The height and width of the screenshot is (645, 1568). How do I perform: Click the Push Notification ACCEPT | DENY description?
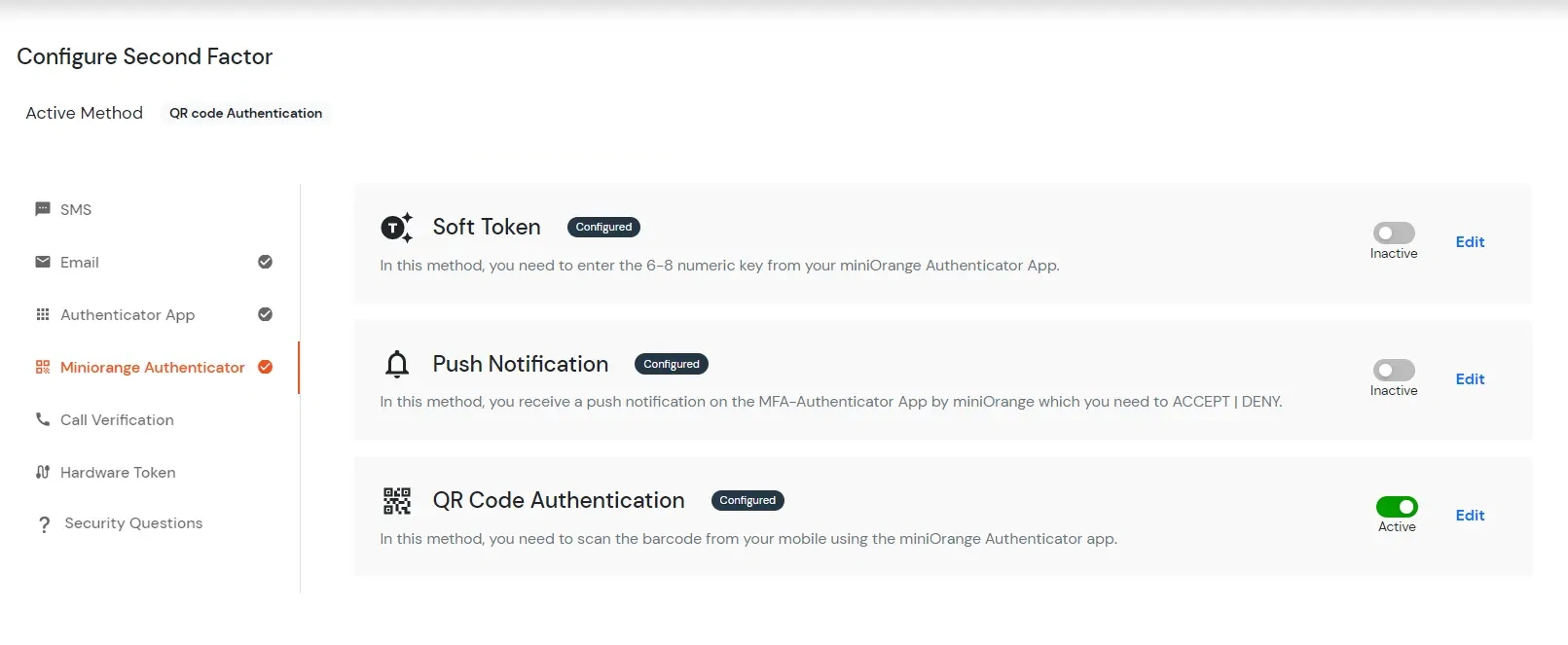pos(831,402)
